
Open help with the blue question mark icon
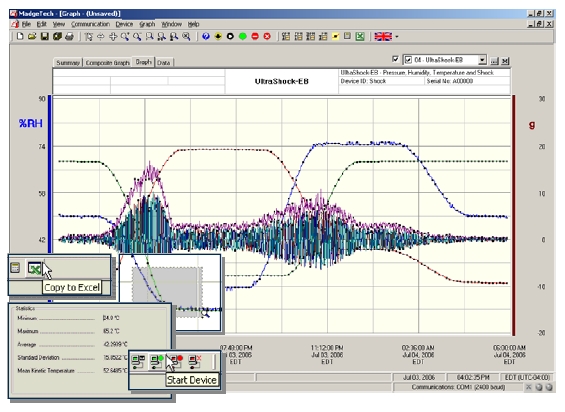coord(206,36)
